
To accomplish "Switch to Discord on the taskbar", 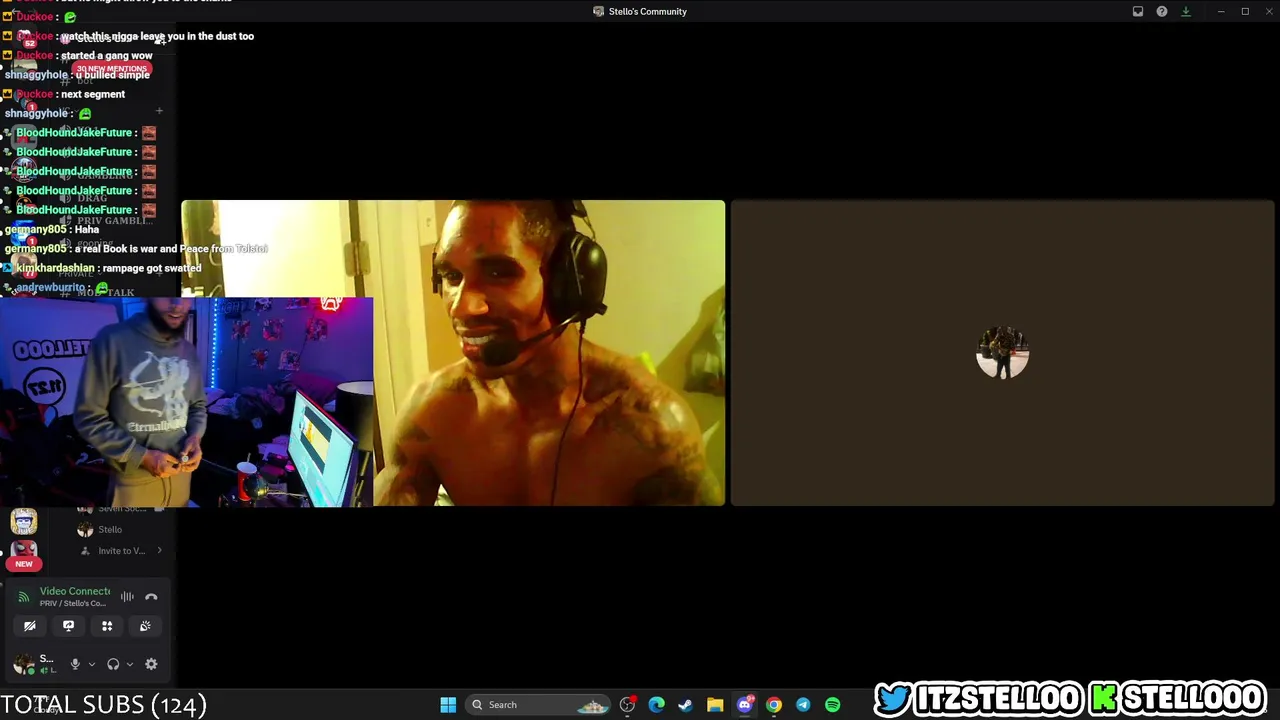I will [744, 705].
